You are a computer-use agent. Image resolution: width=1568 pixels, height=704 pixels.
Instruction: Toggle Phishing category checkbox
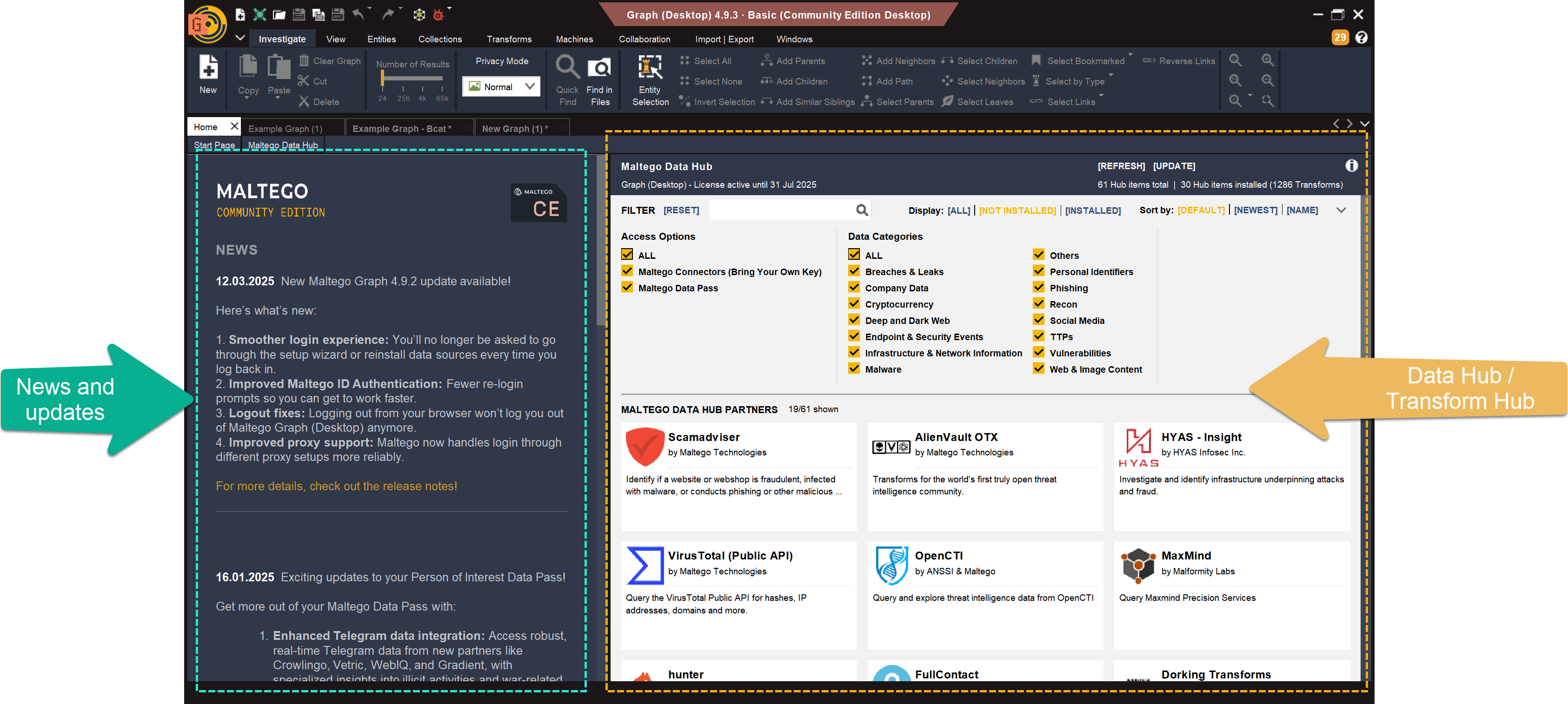tap(1038, 287)
